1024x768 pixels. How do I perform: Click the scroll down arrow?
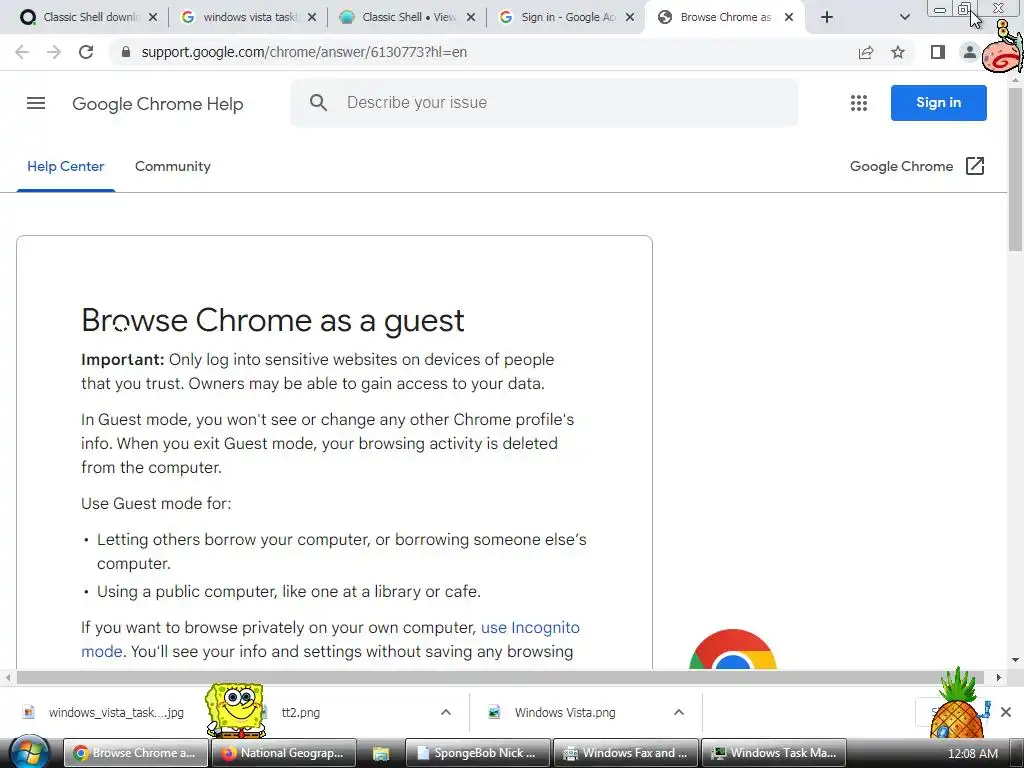1016,660
